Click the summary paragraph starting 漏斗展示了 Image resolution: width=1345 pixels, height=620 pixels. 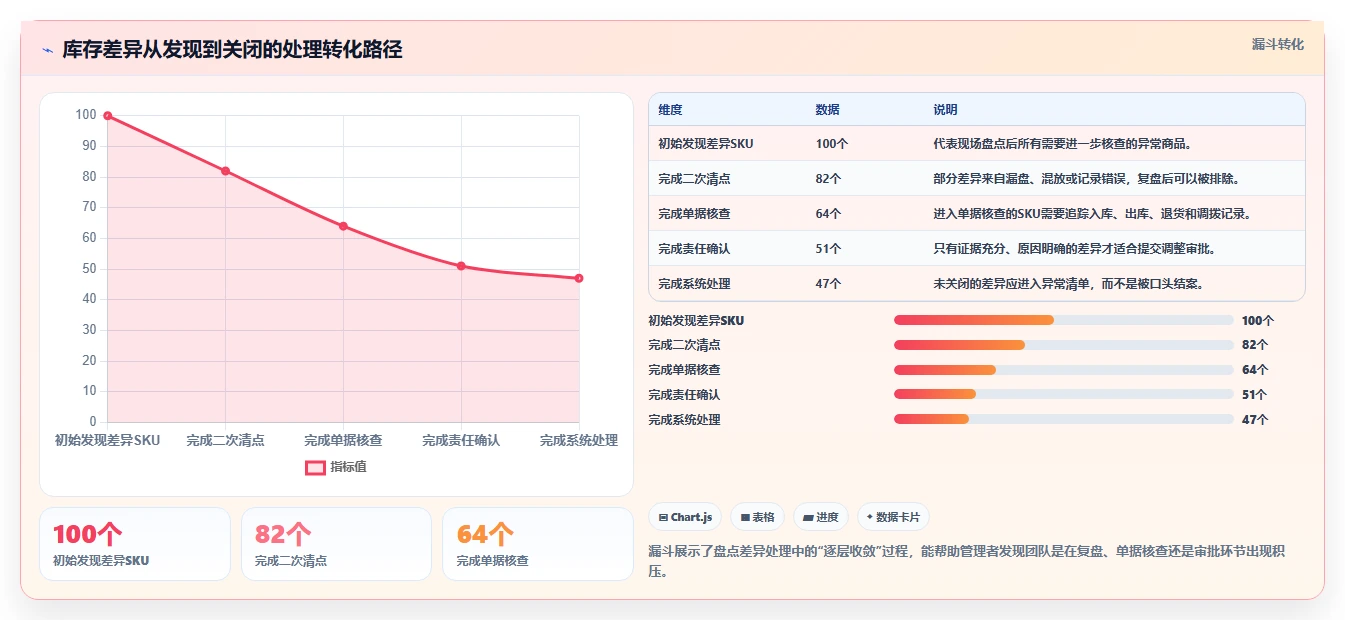click(966, 562)
